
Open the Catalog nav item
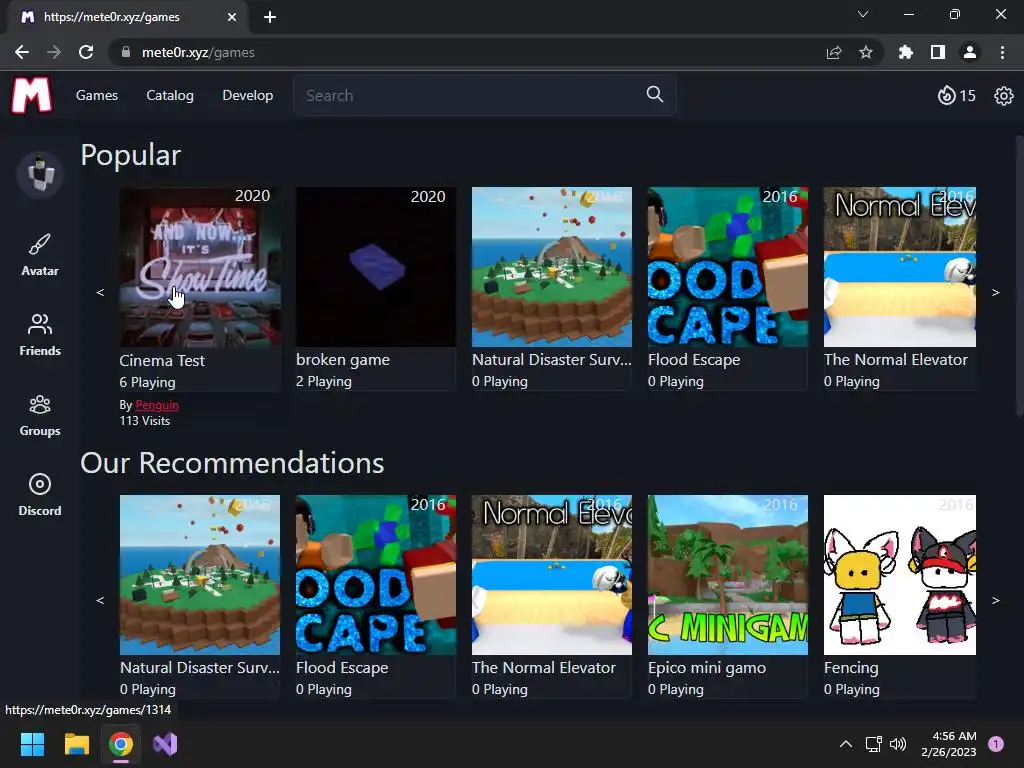point(170,95)
